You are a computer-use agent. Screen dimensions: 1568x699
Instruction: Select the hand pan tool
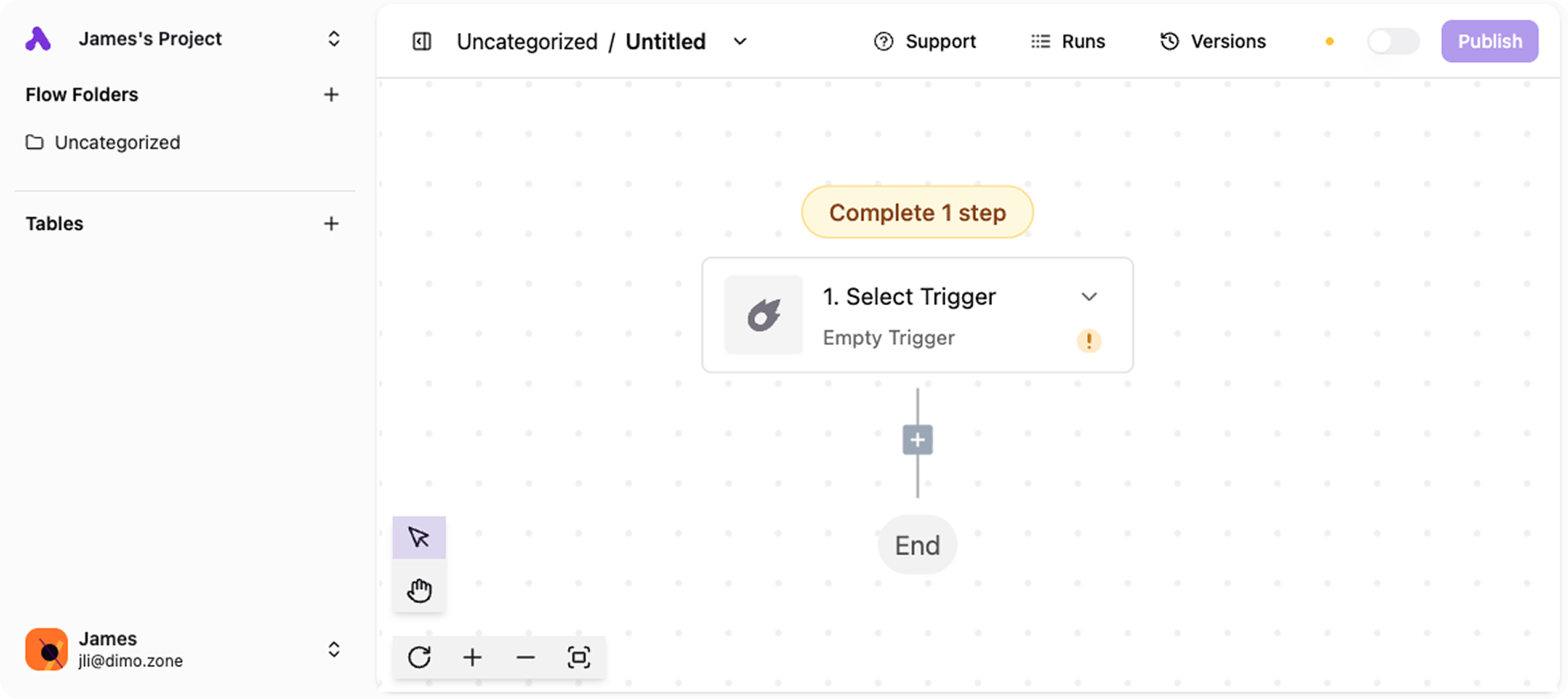click(x=419, y=590)
